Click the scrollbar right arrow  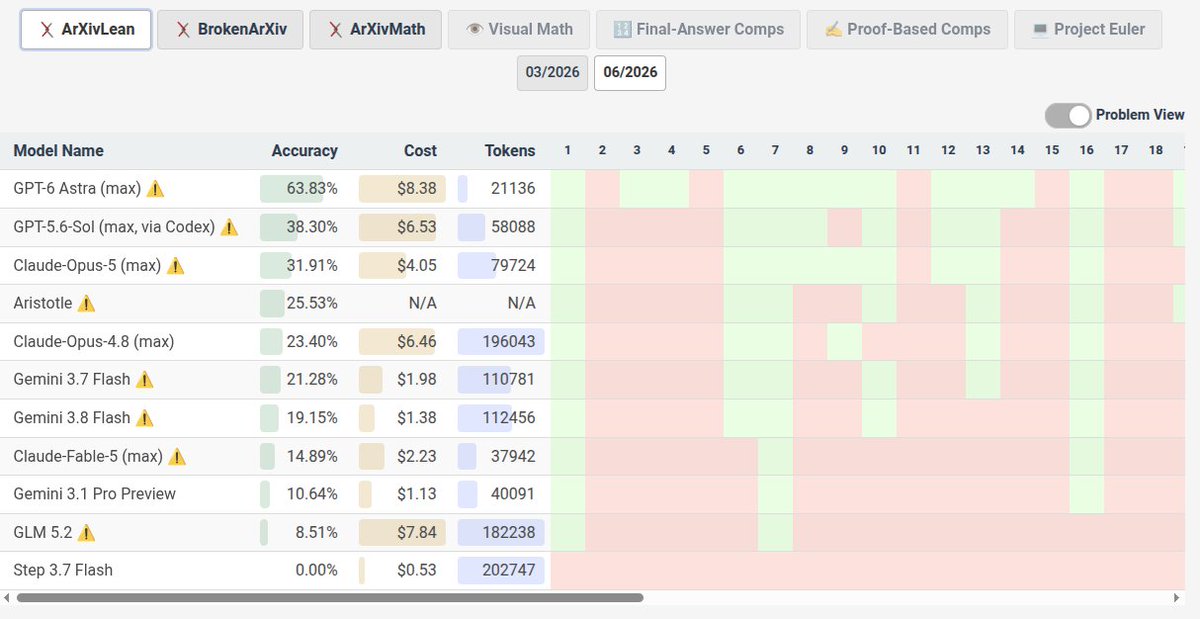[1176, 598]
